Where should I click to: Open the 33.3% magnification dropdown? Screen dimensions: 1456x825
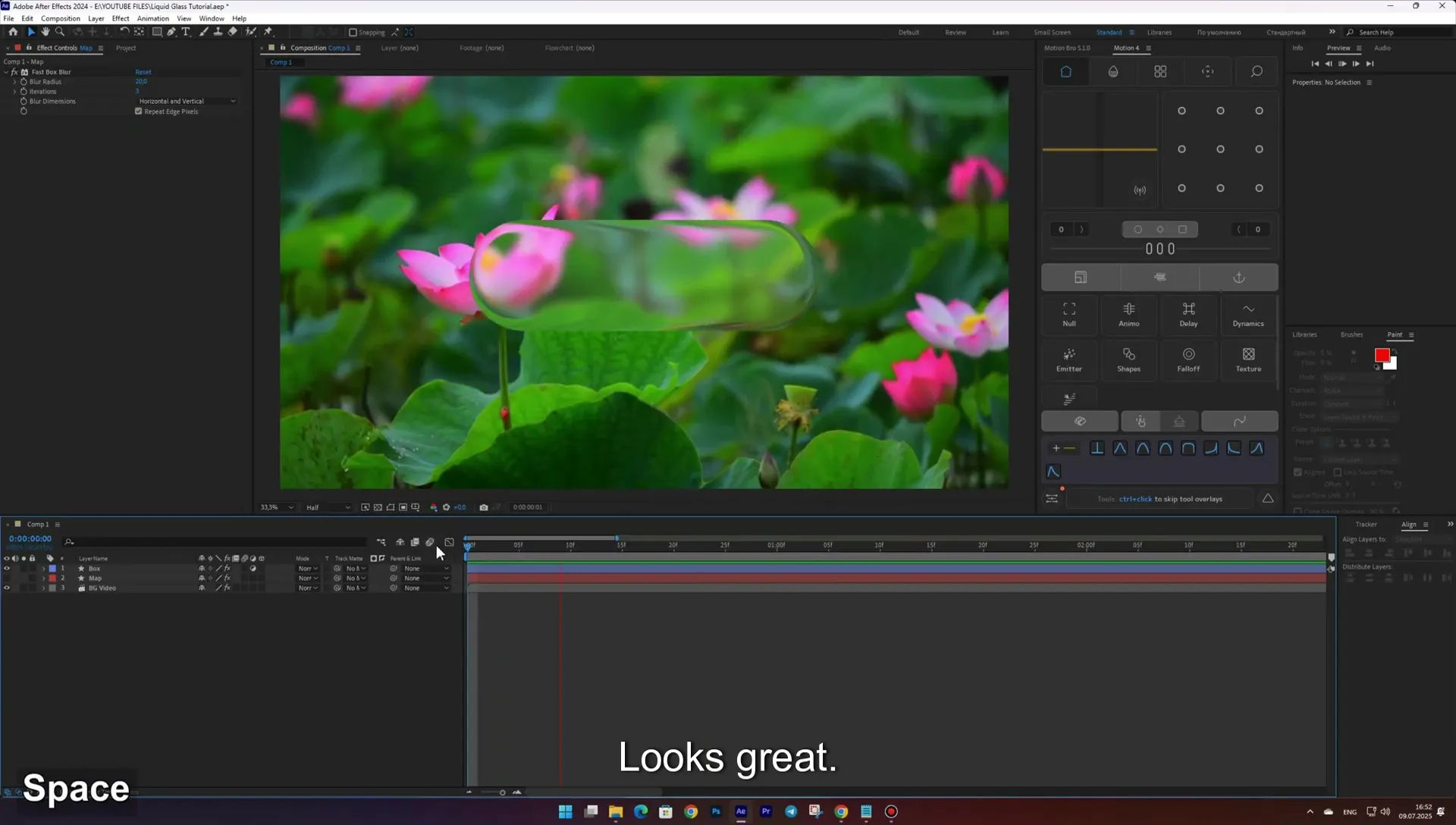point(277,507)
